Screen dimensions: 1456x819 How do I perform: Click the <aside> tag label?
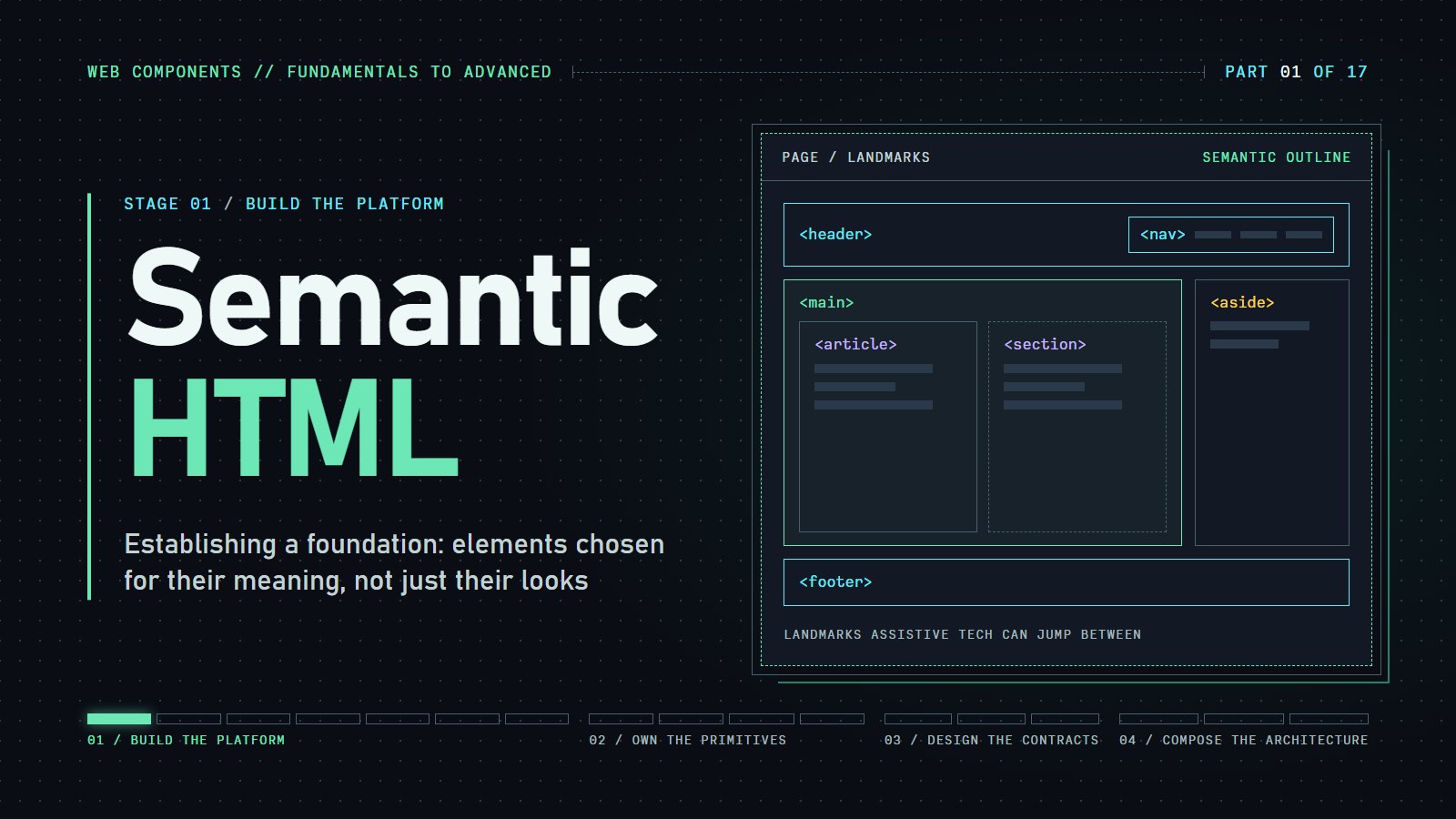point(1242,303)
